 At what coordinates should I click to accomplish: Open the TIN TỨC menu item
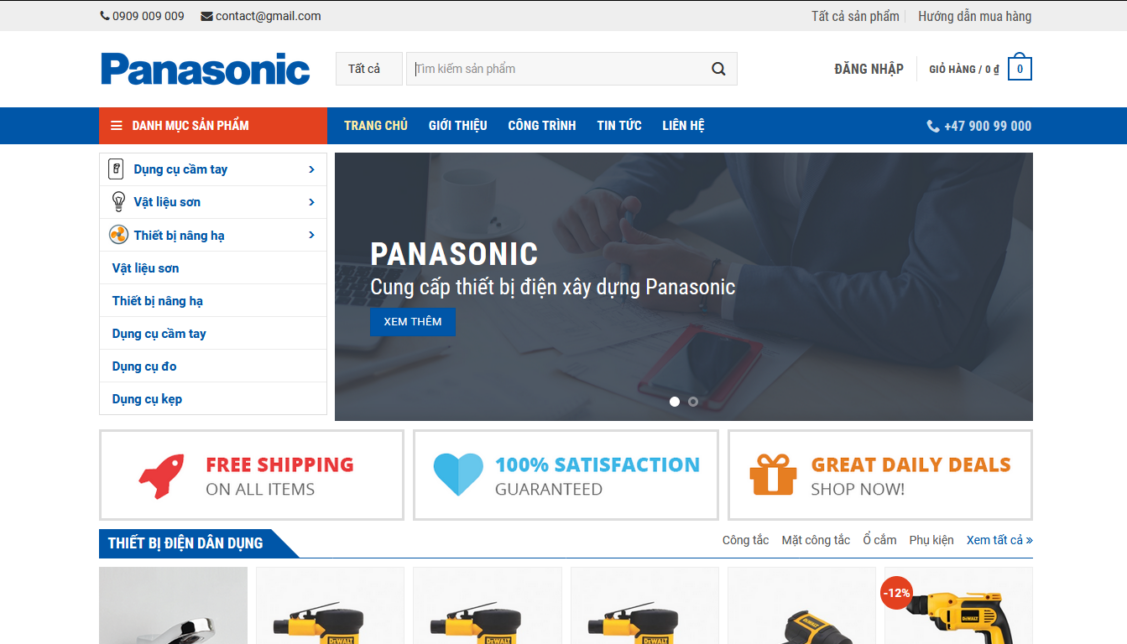(x=619, y=125)
